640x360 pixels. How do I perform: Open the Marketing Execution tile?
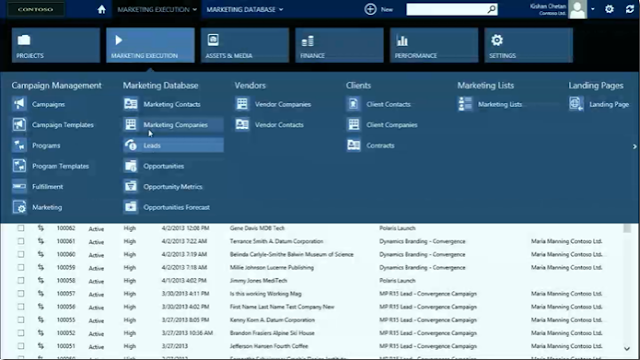click(150, 45)
